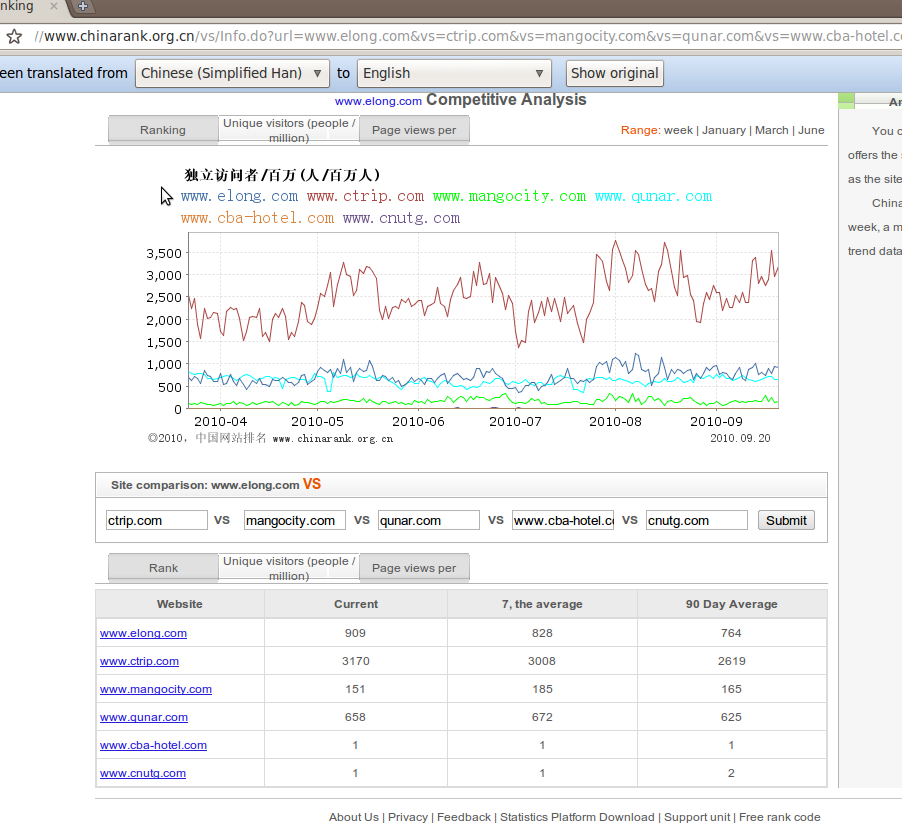Image resolution: width=902 pixels, height=825 pixels.
Task: Select Page views per tab above table
Action: [414, 568]
